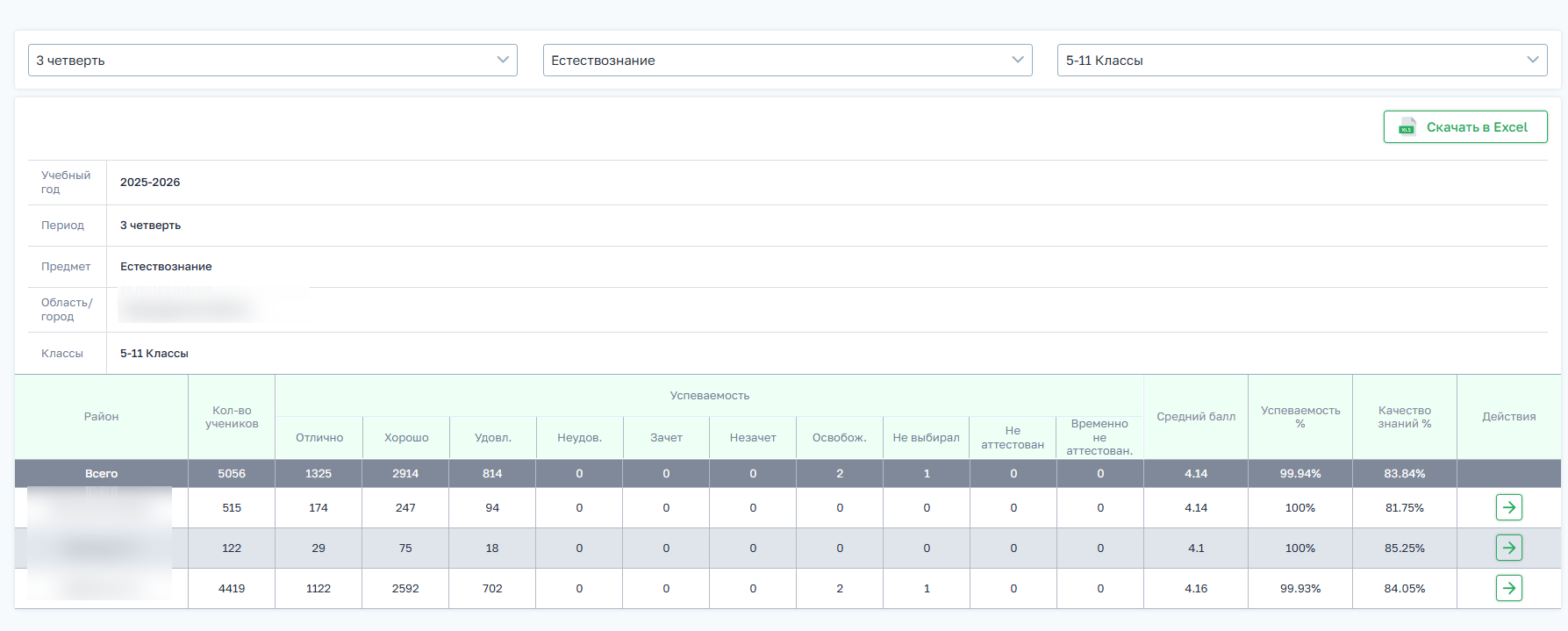Select the Всего summary row
The width and height of the screenshot is (1568, 631).
[787, 473]
